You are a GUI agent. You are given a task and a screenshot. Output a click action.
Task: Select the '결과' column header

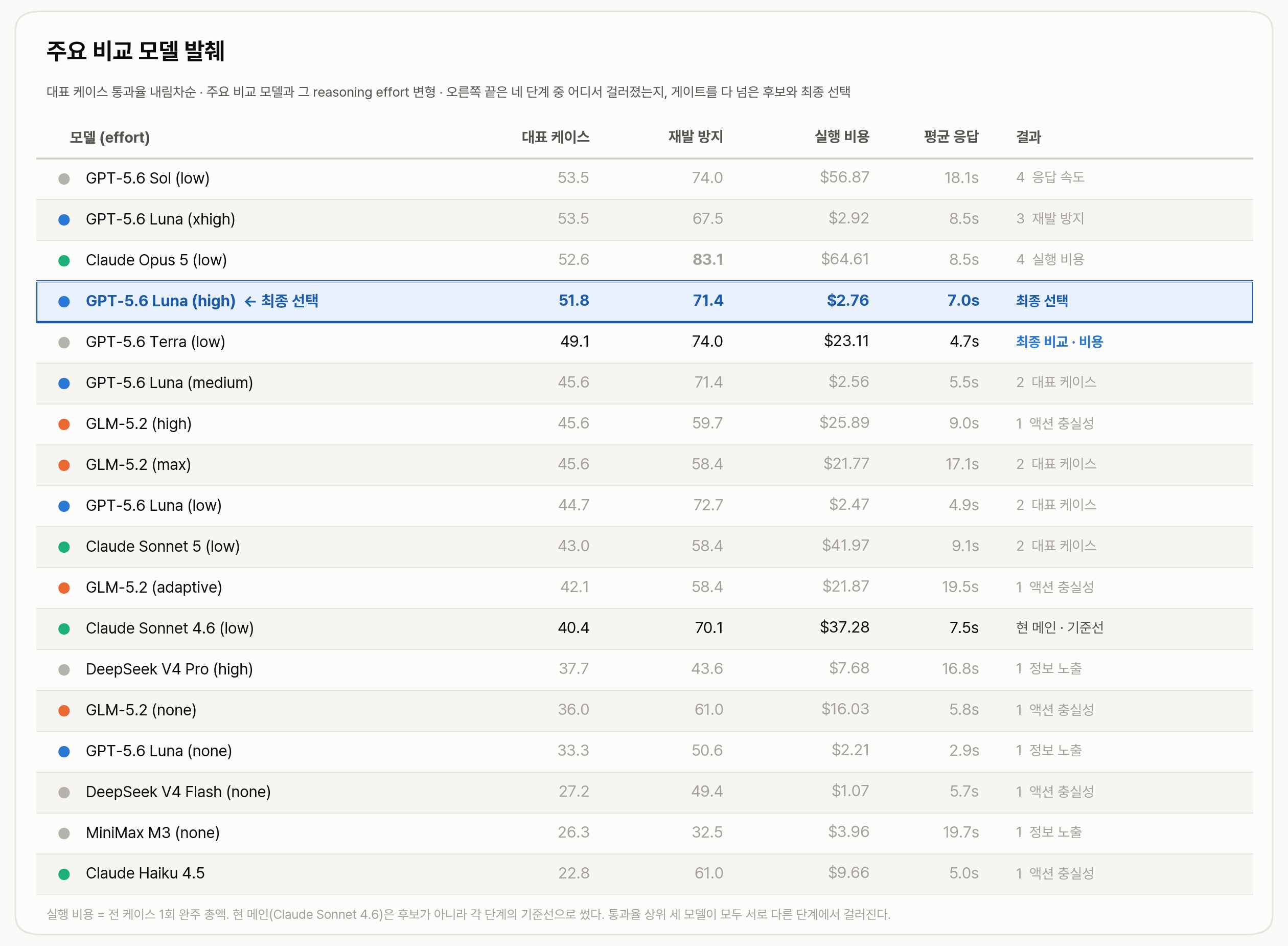[x=1028, y=137]
